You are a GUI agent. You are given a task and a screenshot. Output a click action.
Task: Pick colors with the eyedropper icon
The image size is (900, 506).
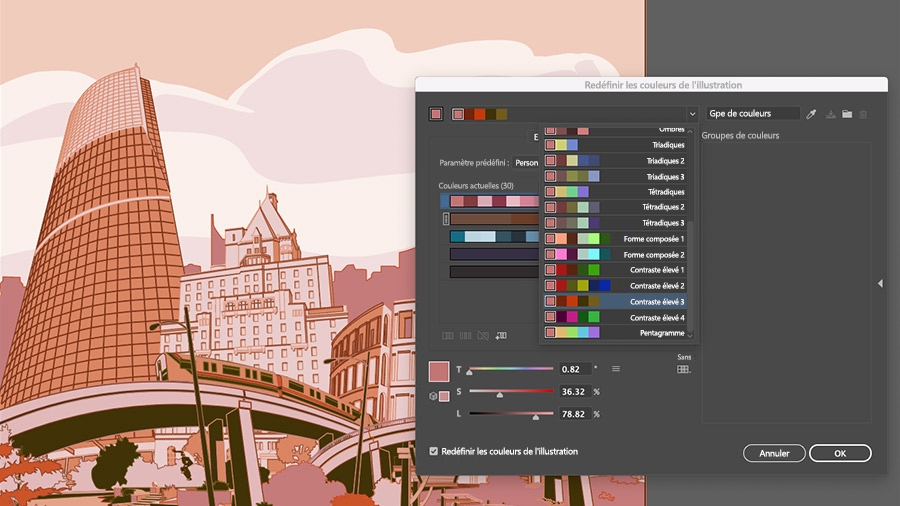pos(811,114)
